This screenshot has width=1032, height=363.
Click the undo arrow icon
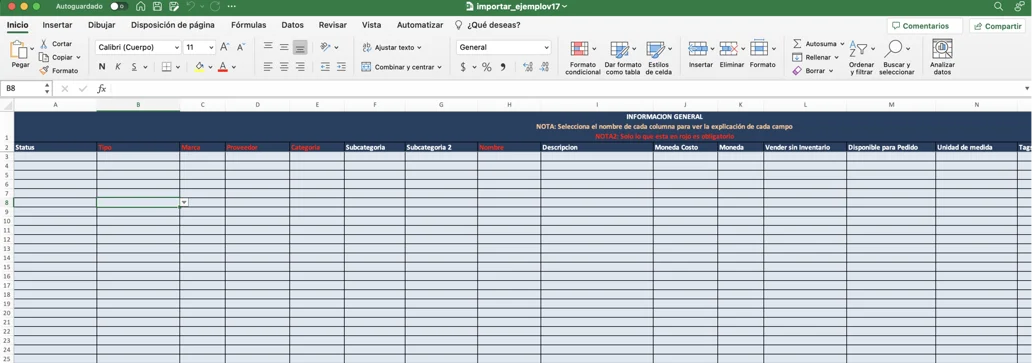coord(191,6)
